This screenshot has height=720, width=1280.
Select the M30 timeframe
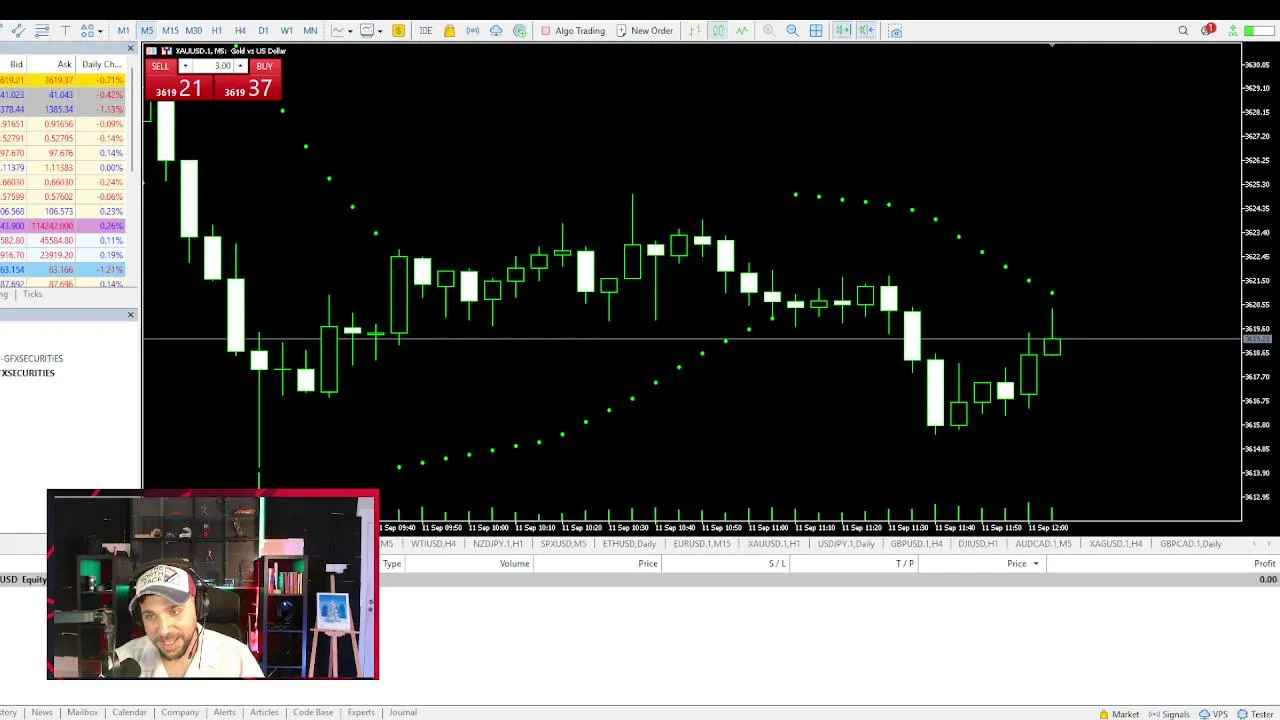click(x=193, y=31)
